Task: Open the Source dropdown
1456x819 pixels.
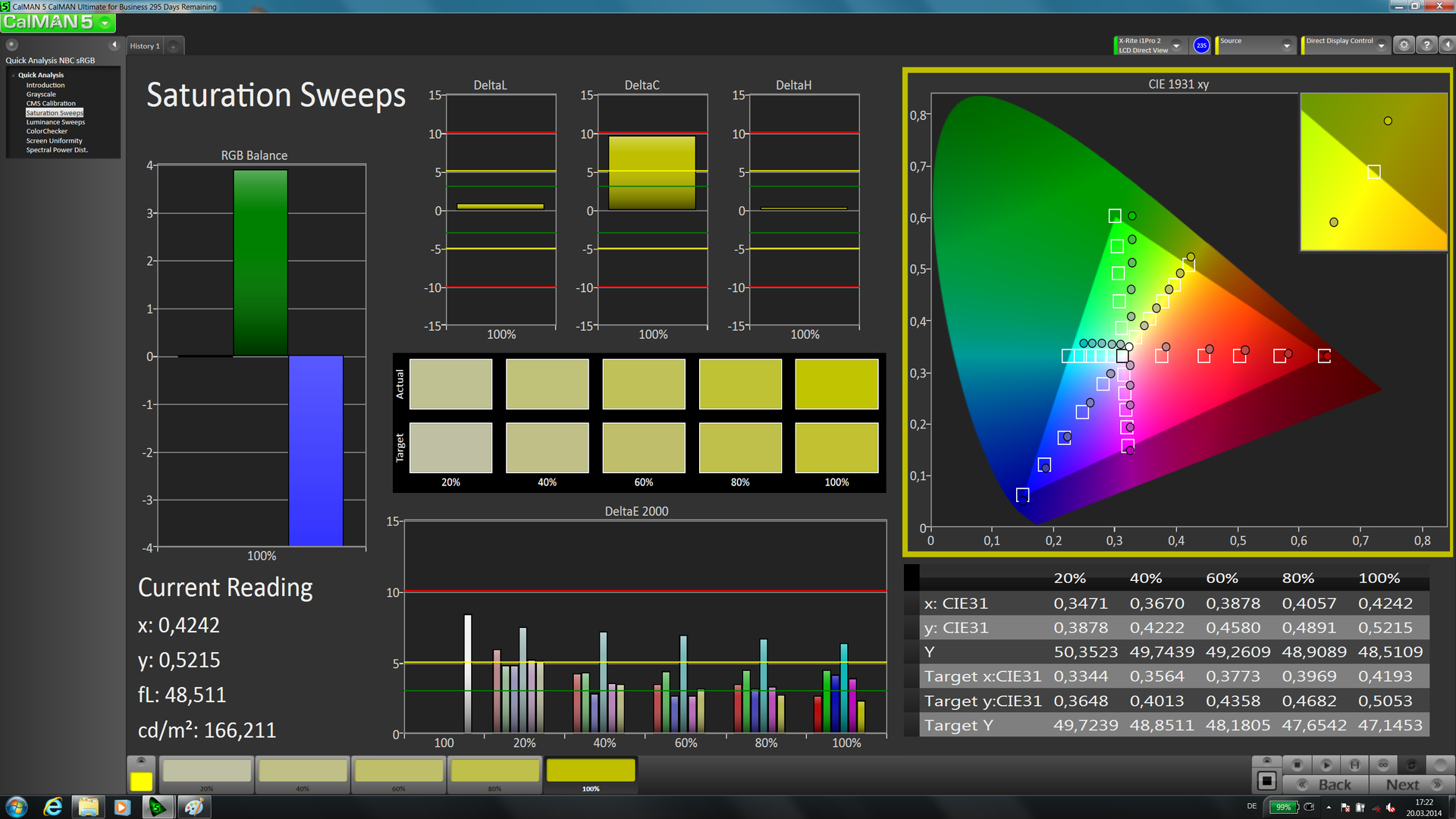Action: (1286, 45)
